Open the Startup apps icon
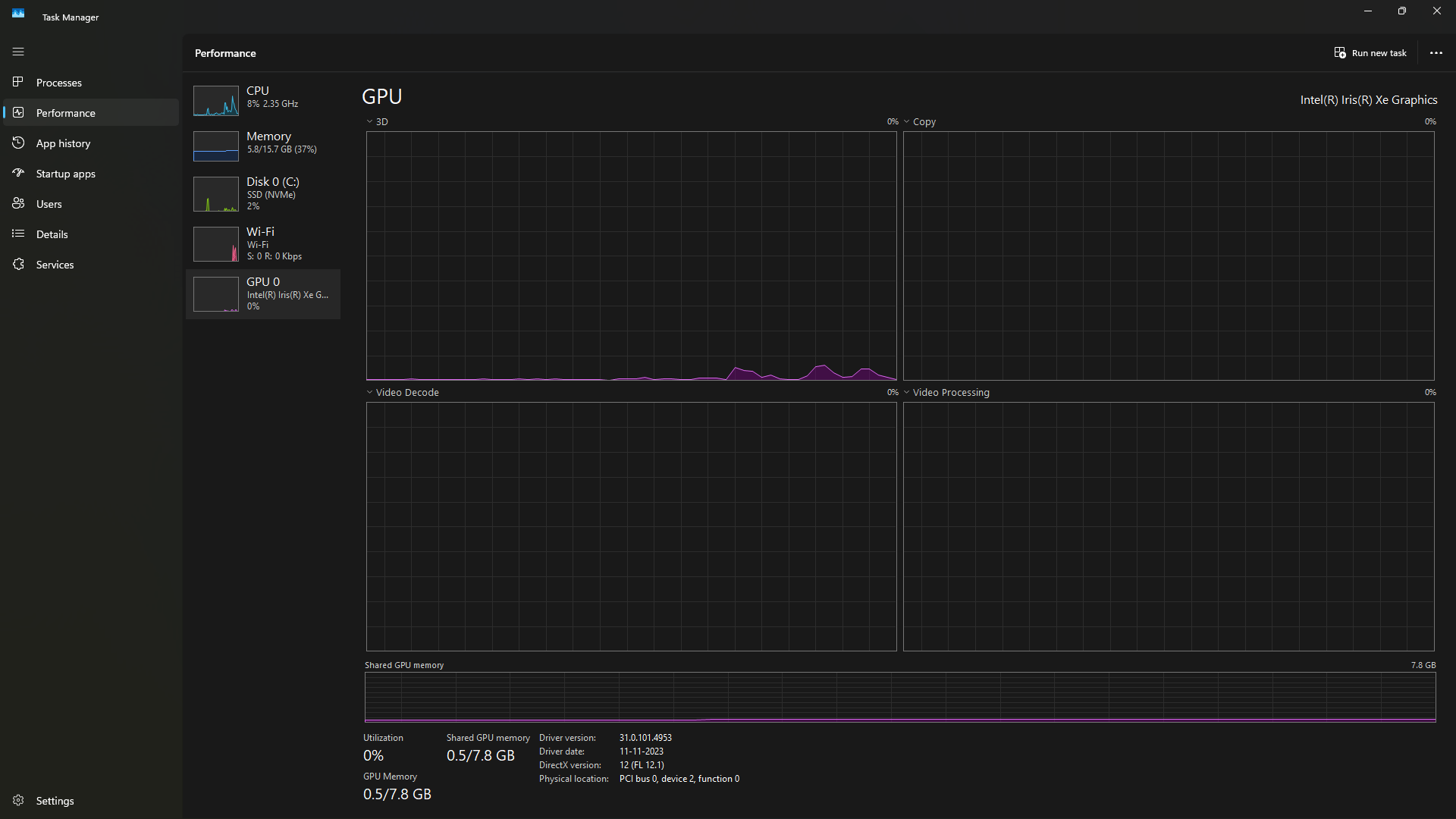 click(18, 173)
